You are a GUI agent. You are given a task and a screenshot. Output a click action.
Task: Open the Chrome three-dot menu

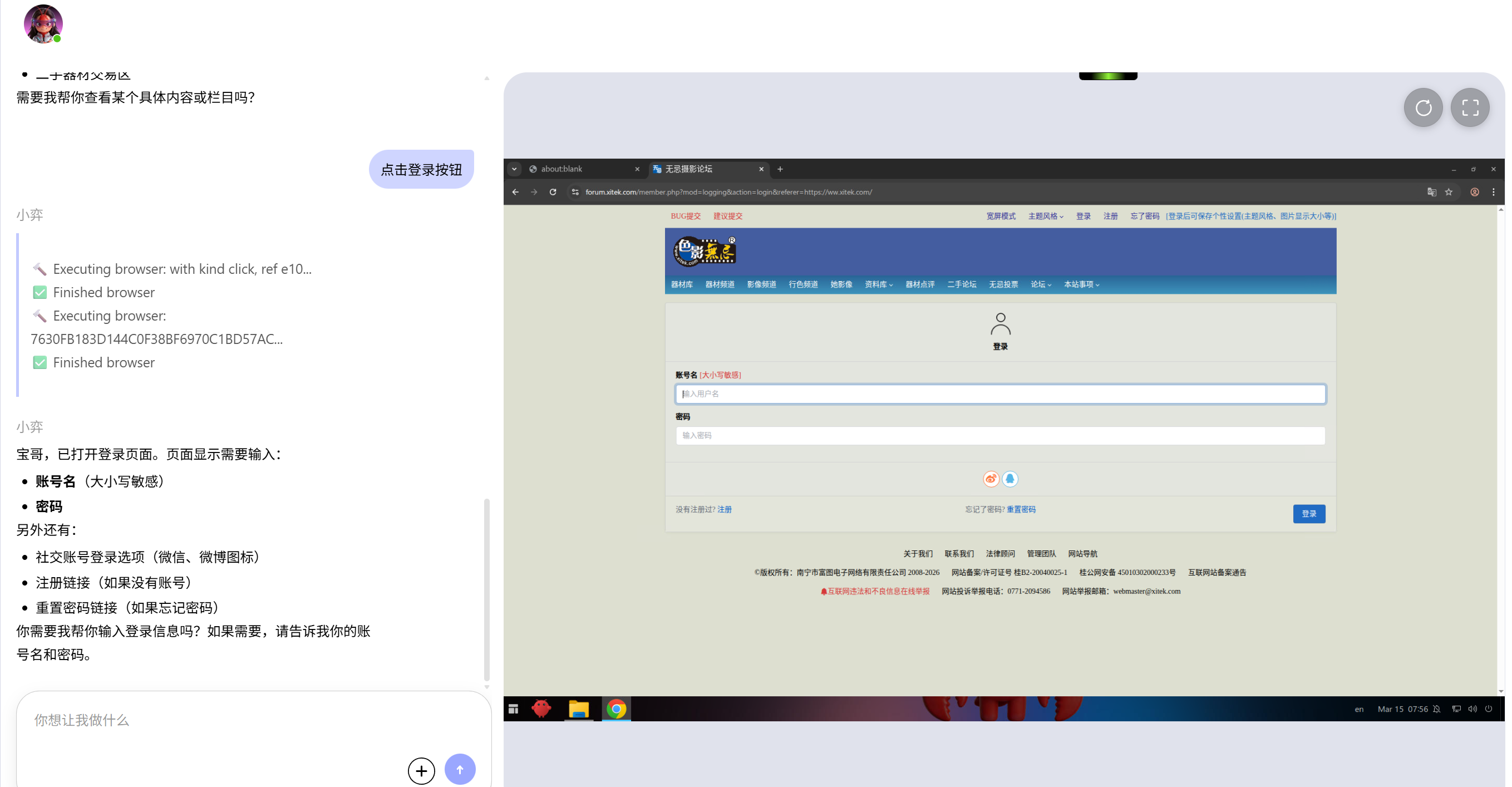(x=1494, y=192)
